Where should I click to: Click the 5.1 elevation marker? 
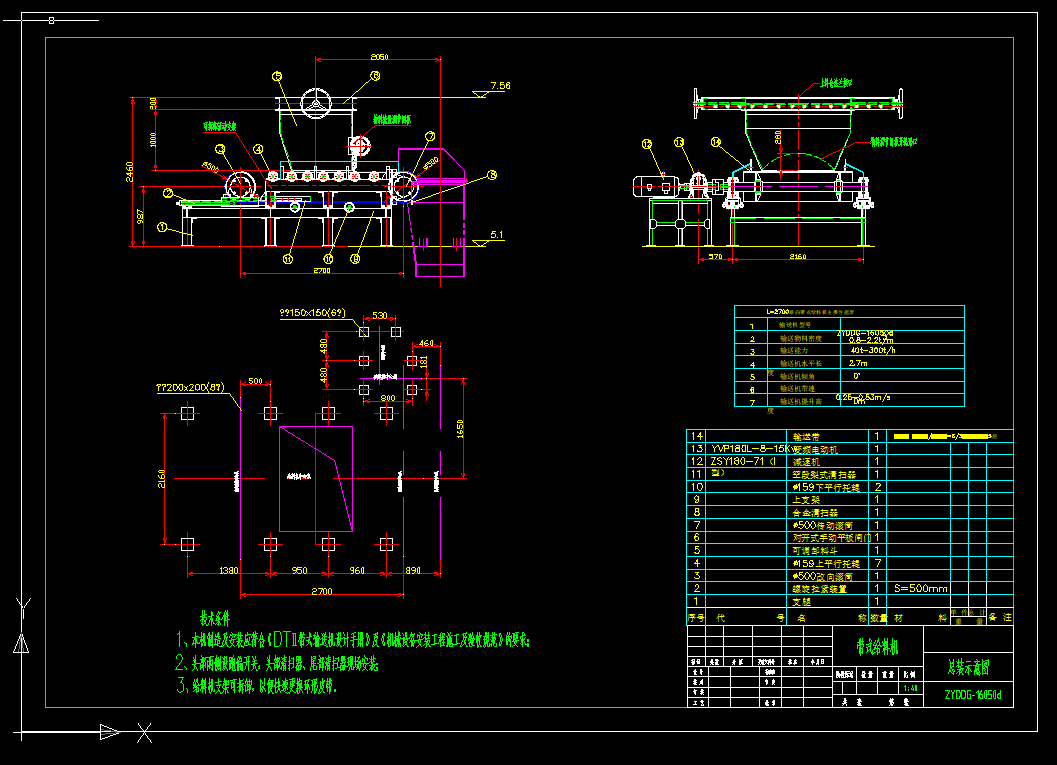tap(498, 237)
